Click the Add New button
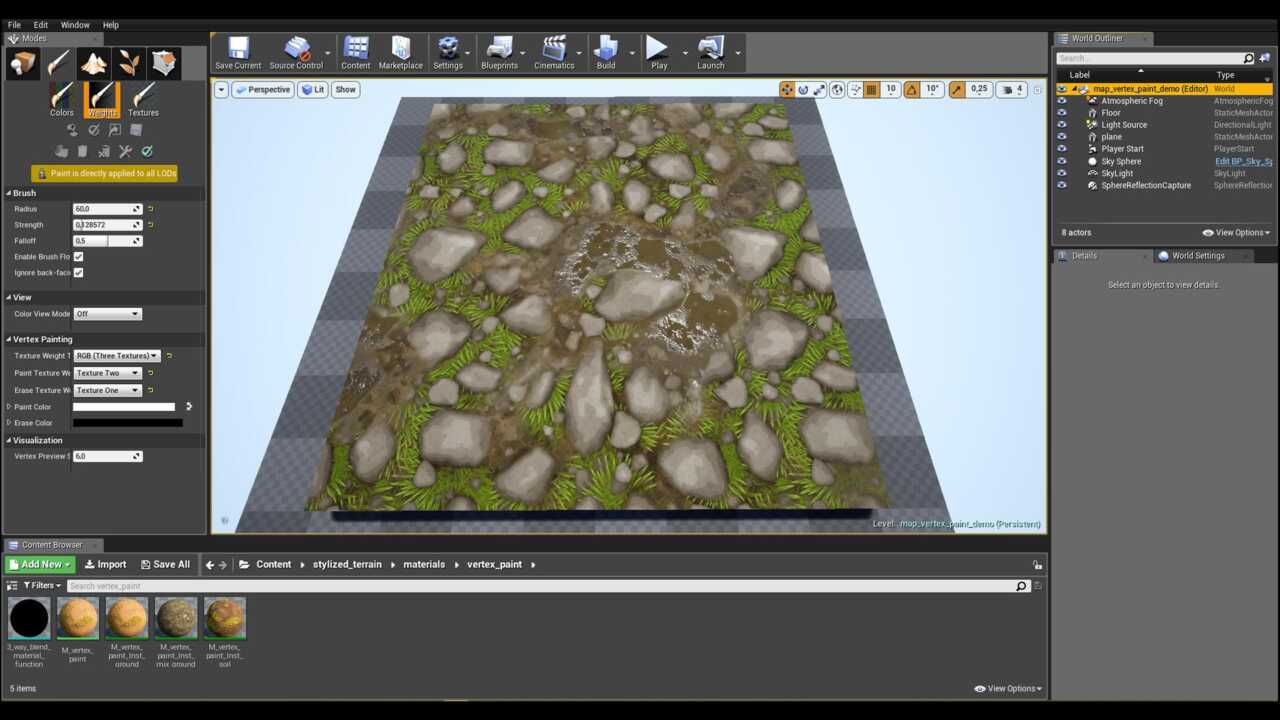 40,565
